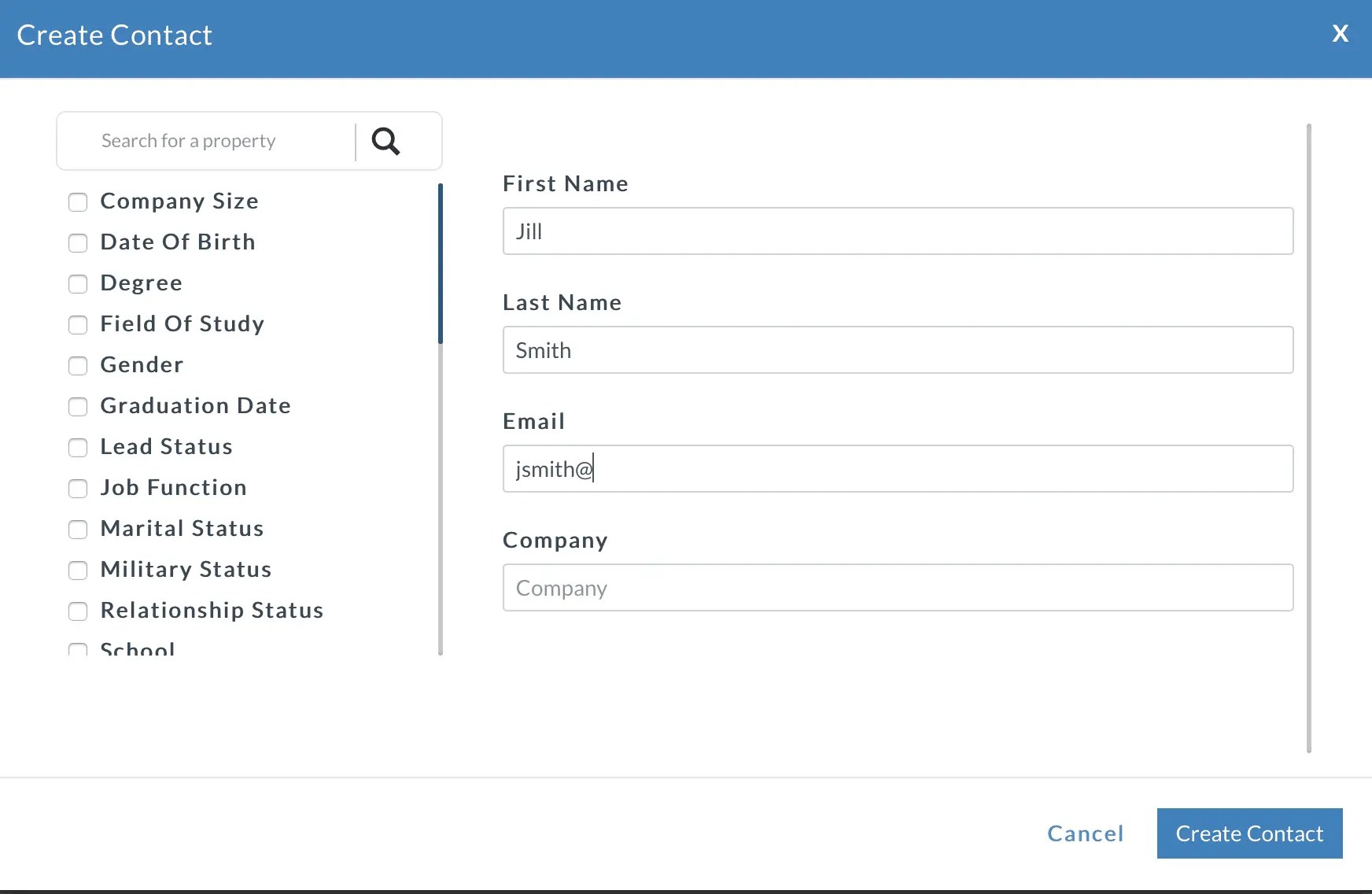Image resolution: width=1372 pixels, height=894 pixels.
Task: Enable the Company Size property
Action: tap(78, 202)
